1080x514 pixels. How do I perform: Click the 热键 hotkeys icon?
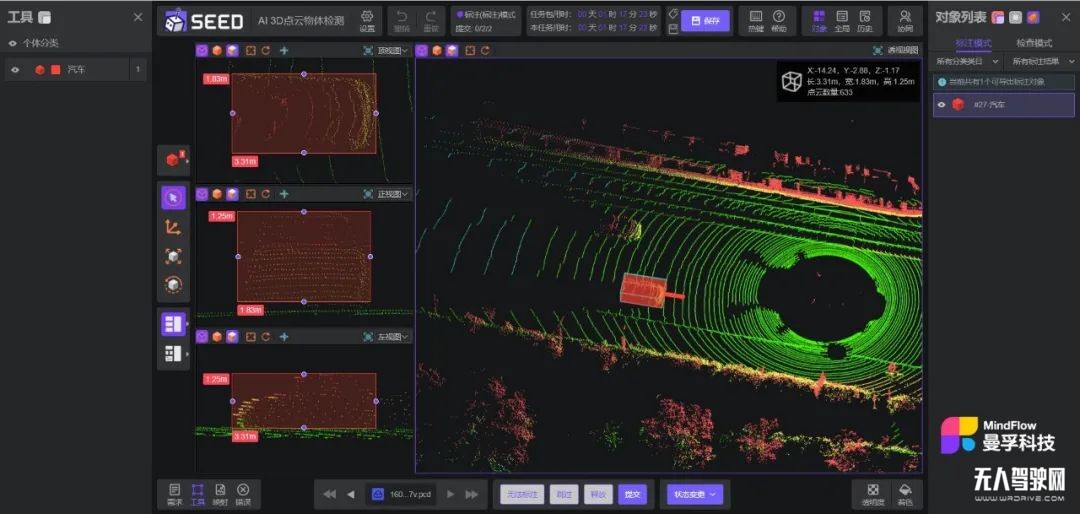755,20
